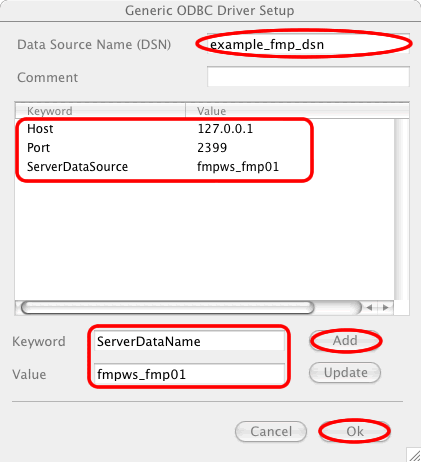The height and width of the screenshot is (462, 421).
Task: Click the fmpws_fmp01 value in list
Action: click(x=238, y=167)
